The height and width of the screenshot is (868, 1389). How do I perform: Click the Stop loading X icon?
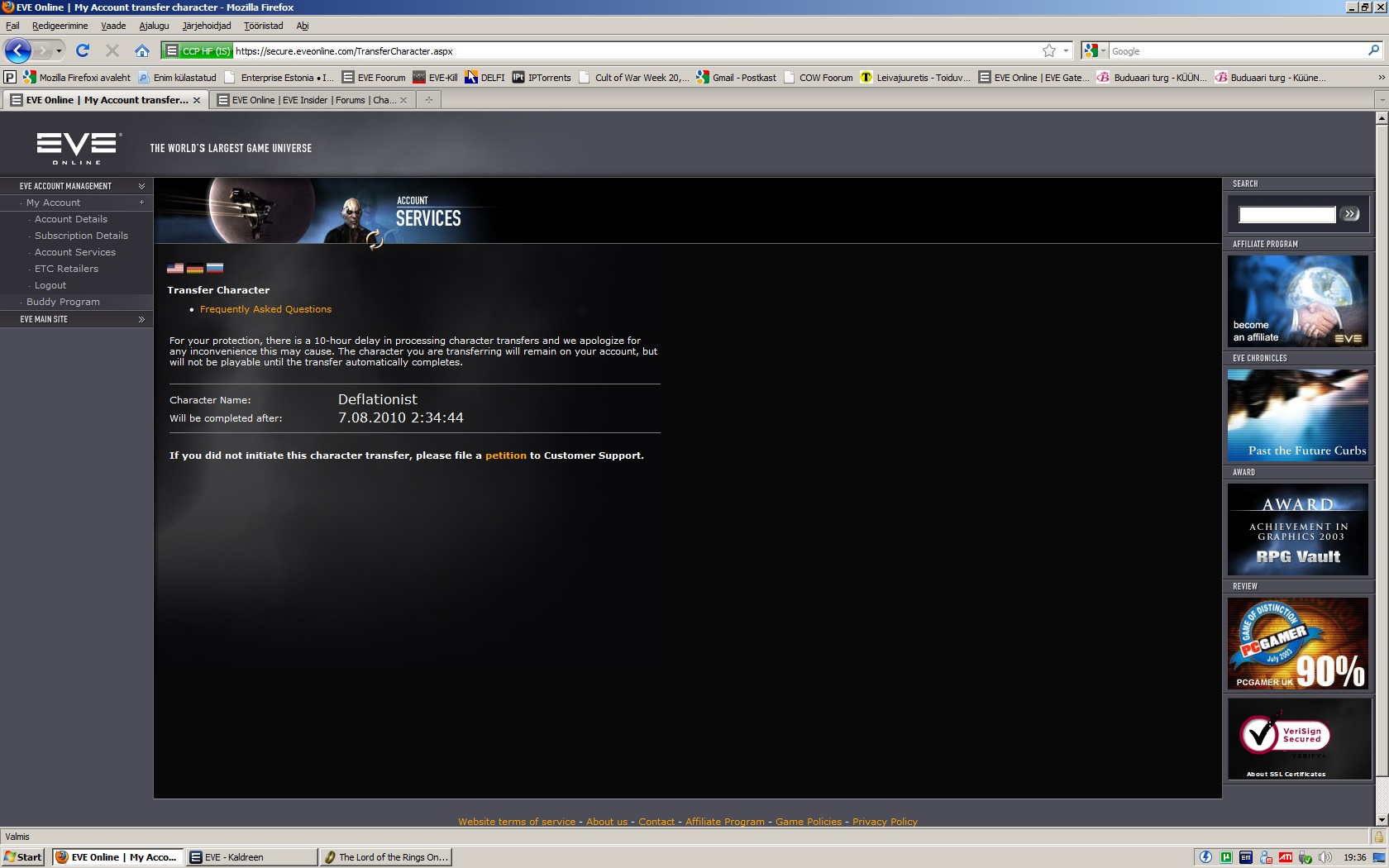coord(112,50)
